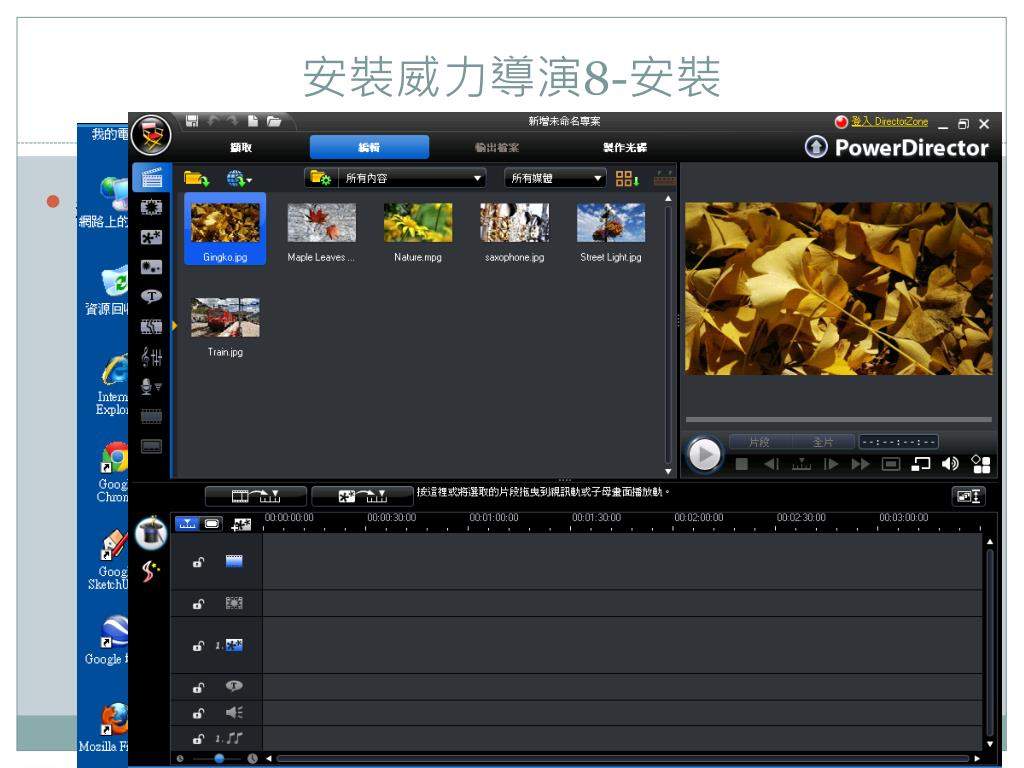Click insert clip into video track button
This screenshot has height=768, width=1024.
point(256,496)
